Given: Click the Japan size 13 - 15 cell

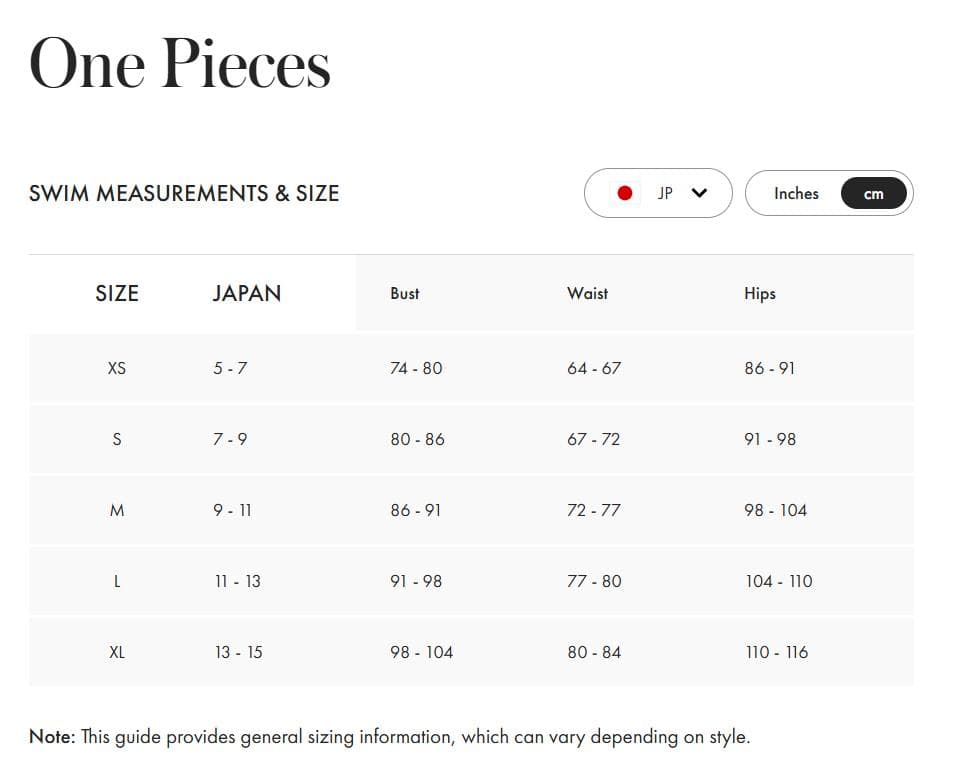Looking at the screenshot, I should (x=239, y=652).
